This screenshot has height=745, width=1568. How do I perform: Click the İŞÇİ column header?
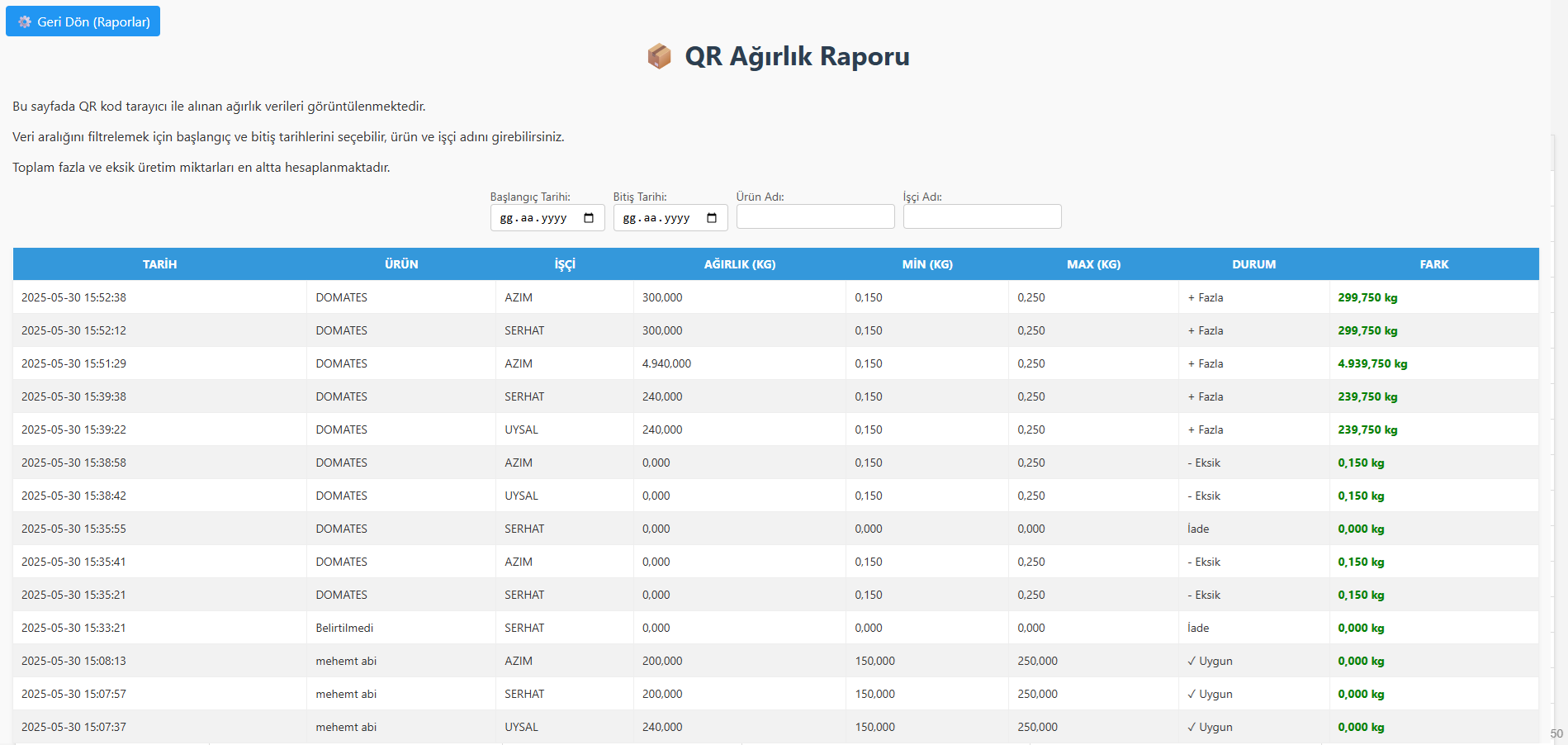(x=565, y=264)
